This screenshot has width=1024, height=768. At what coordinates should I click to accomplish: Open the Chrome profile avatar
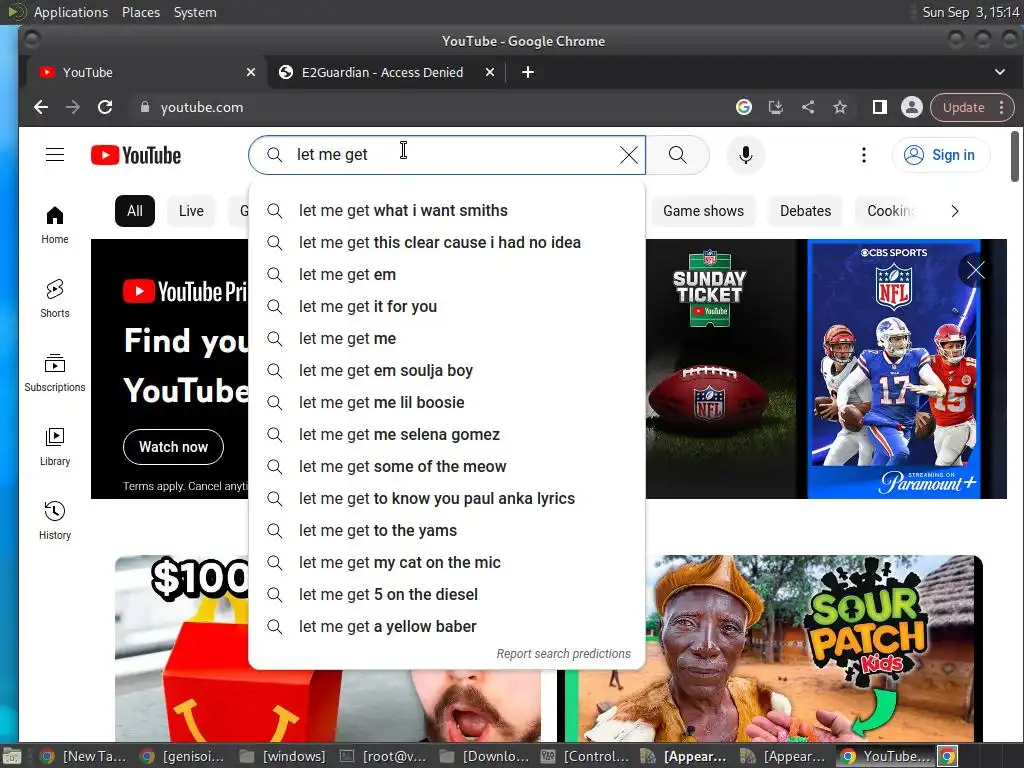(x=912, y=107)
